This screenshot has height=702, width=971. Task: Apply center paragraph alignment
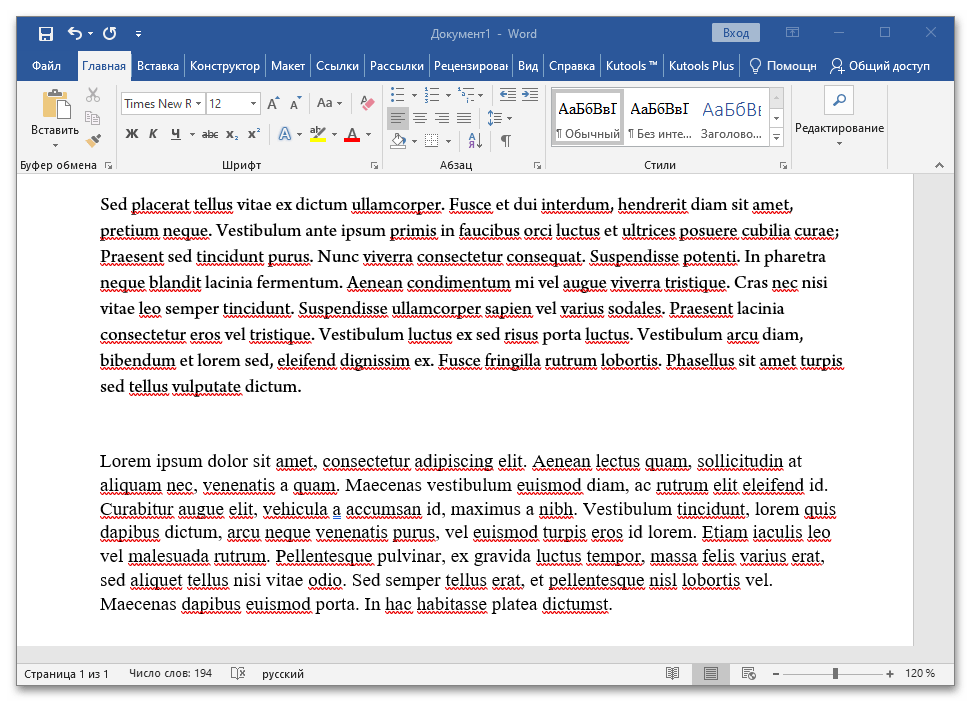coord(420,118)
